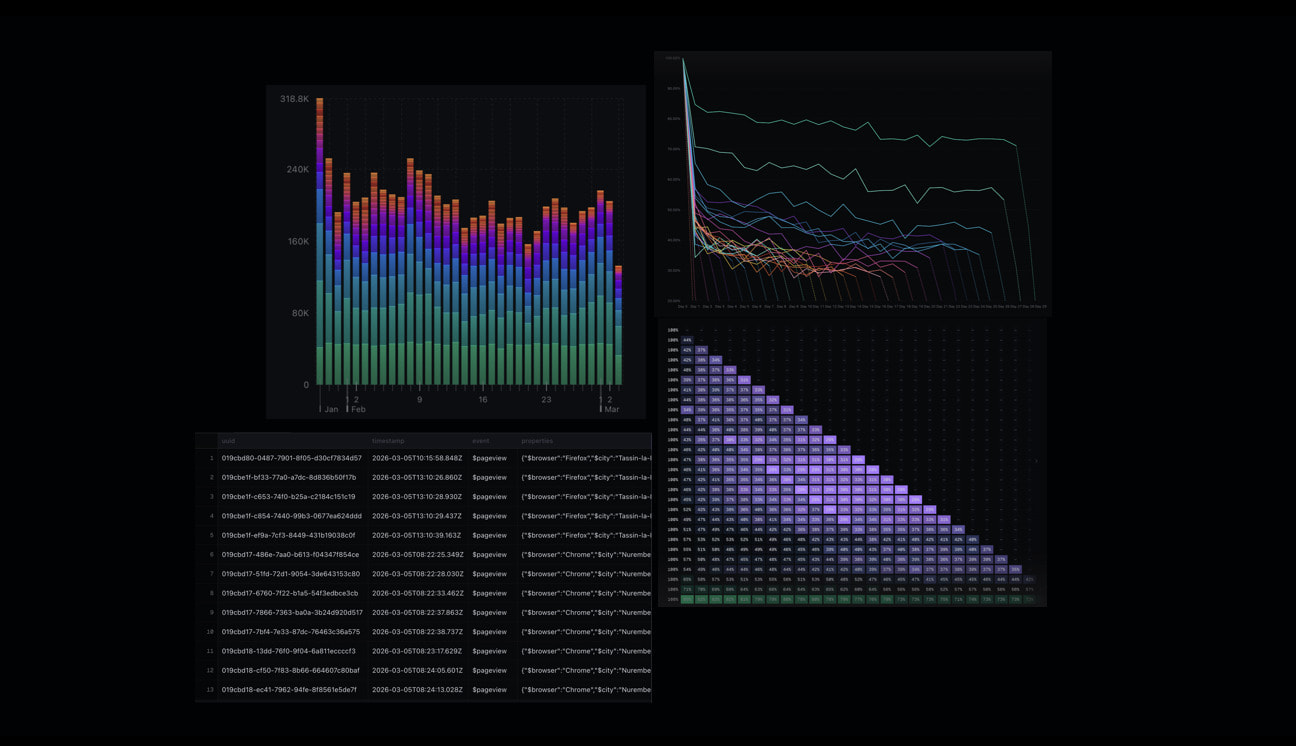The image size is (1296, 746).
Task: Sort the table by the timestamp column header
Action: point(388,440)
